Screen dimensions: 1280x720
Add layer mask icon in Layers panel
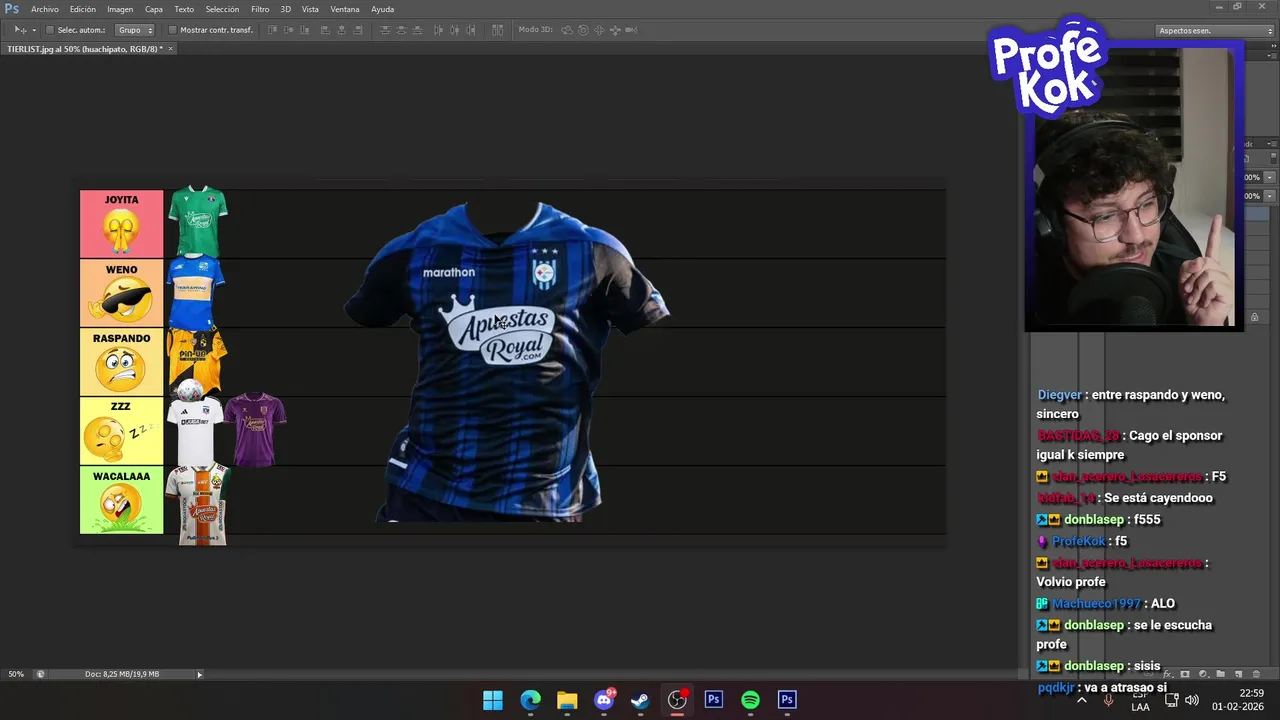[x=1185, y=674]
